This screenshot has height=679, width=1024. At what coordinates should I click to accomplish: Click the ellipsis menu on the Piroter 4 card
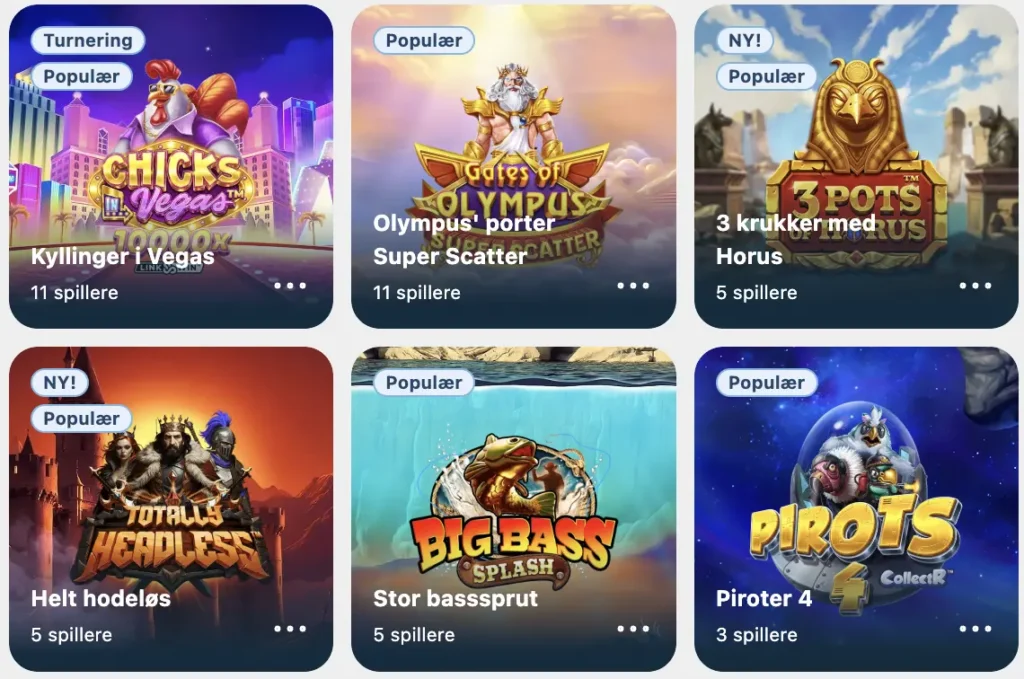coord(975,629)
